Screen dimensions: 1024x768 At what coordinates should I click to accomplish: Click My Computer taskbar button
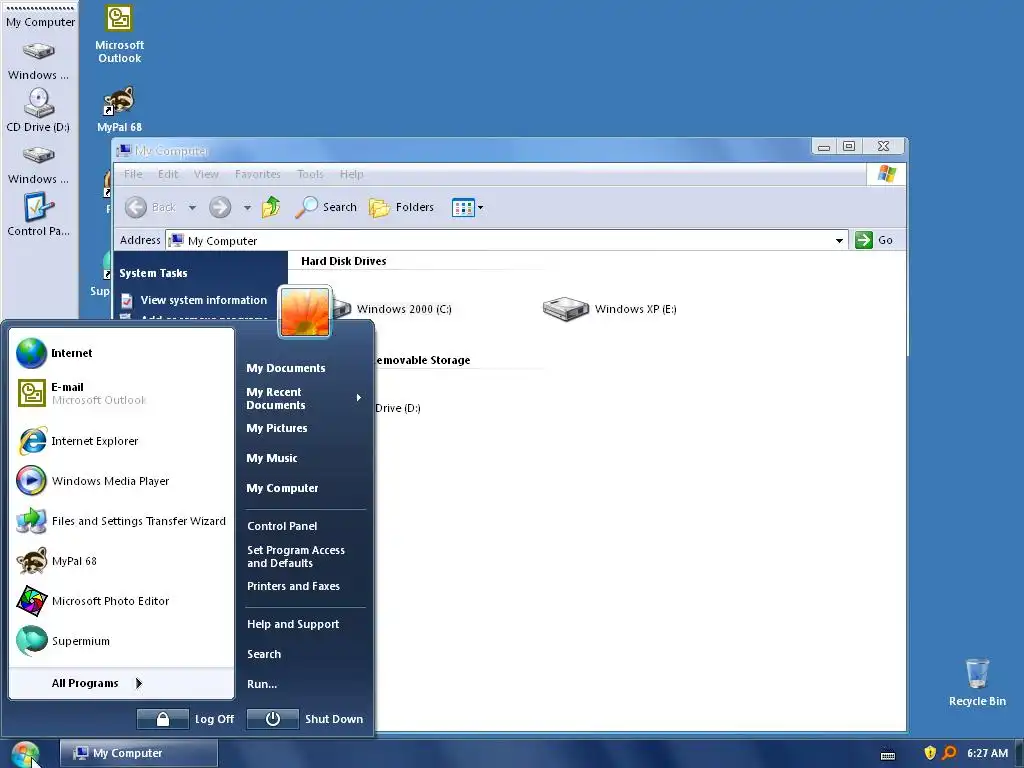(x=138, y=754)
